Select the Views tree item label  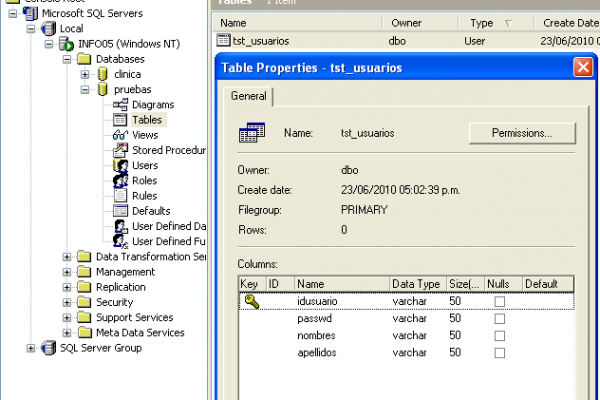click(145, 135)
